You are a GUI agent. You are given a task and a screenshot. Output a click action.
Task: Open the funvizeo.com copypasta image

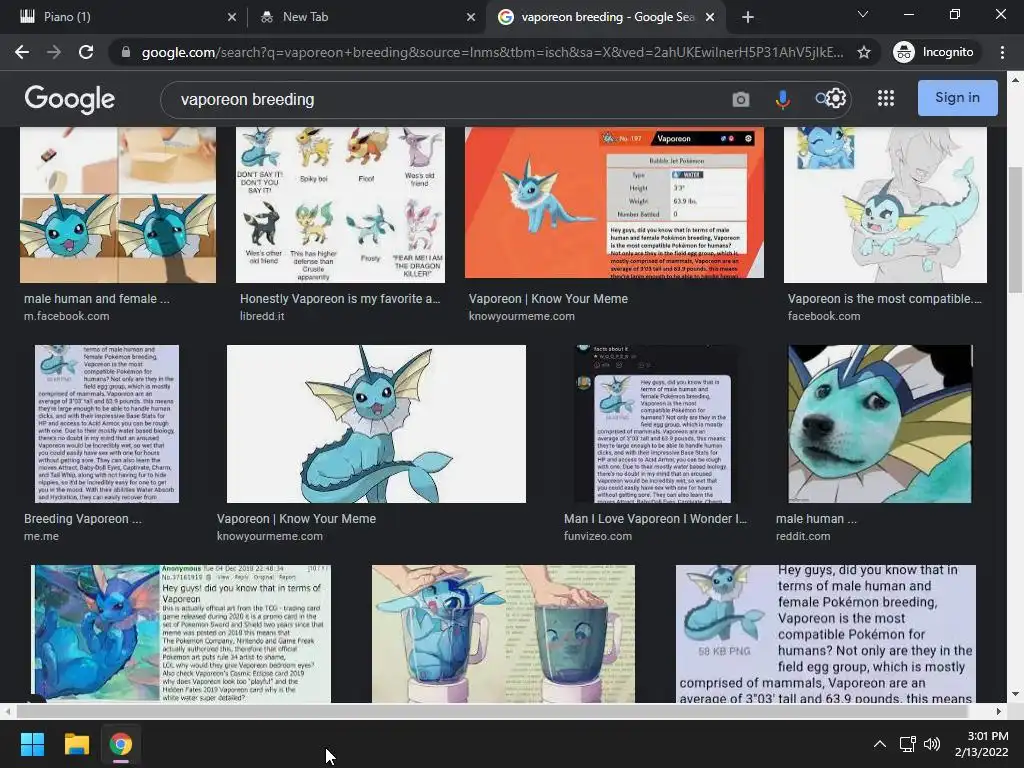click(657, 424)
